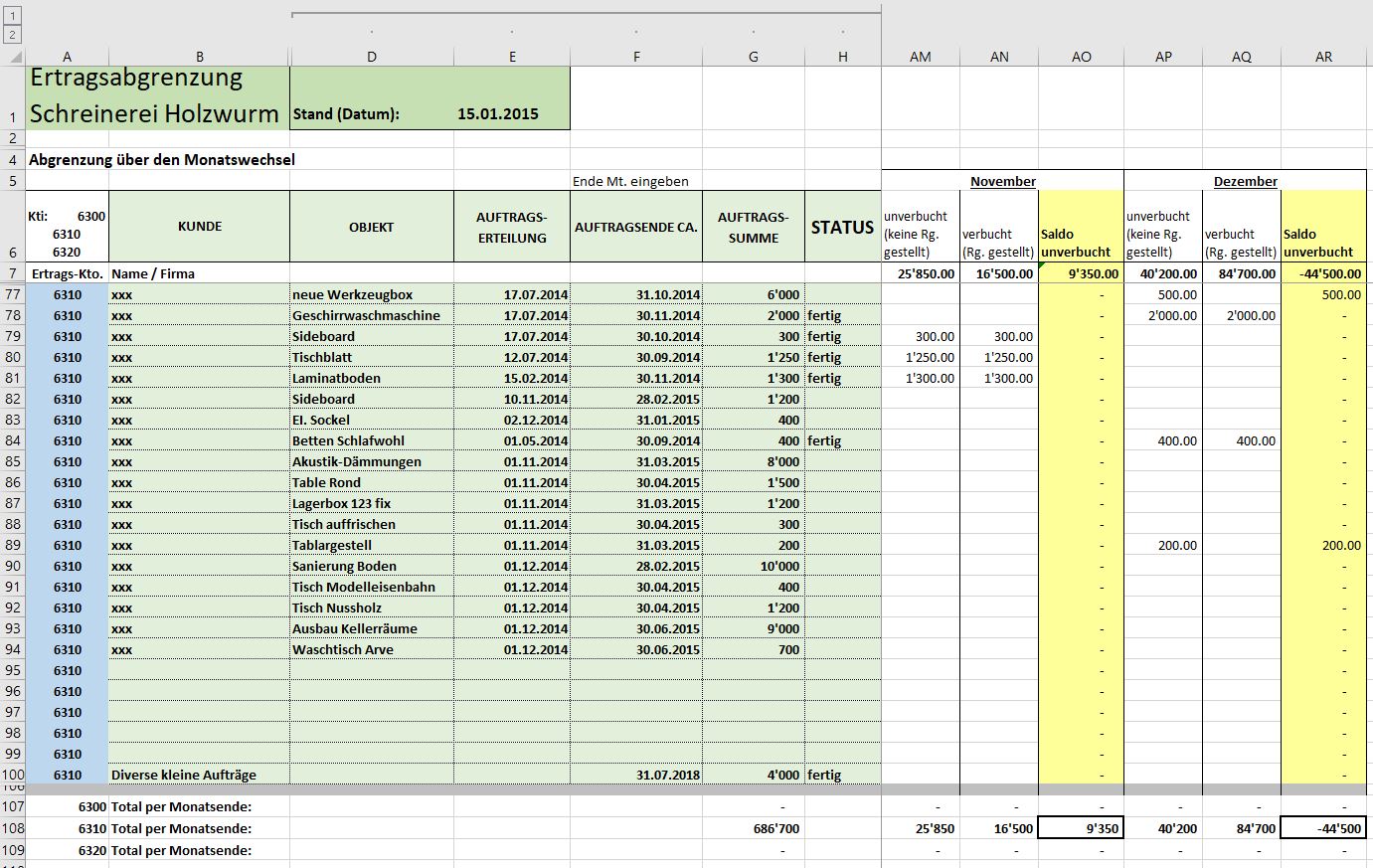Image resolution: width=1373 pixels, height=868 pixels.
Task: Click the select-all corner triangle
Action: (12, 57)
